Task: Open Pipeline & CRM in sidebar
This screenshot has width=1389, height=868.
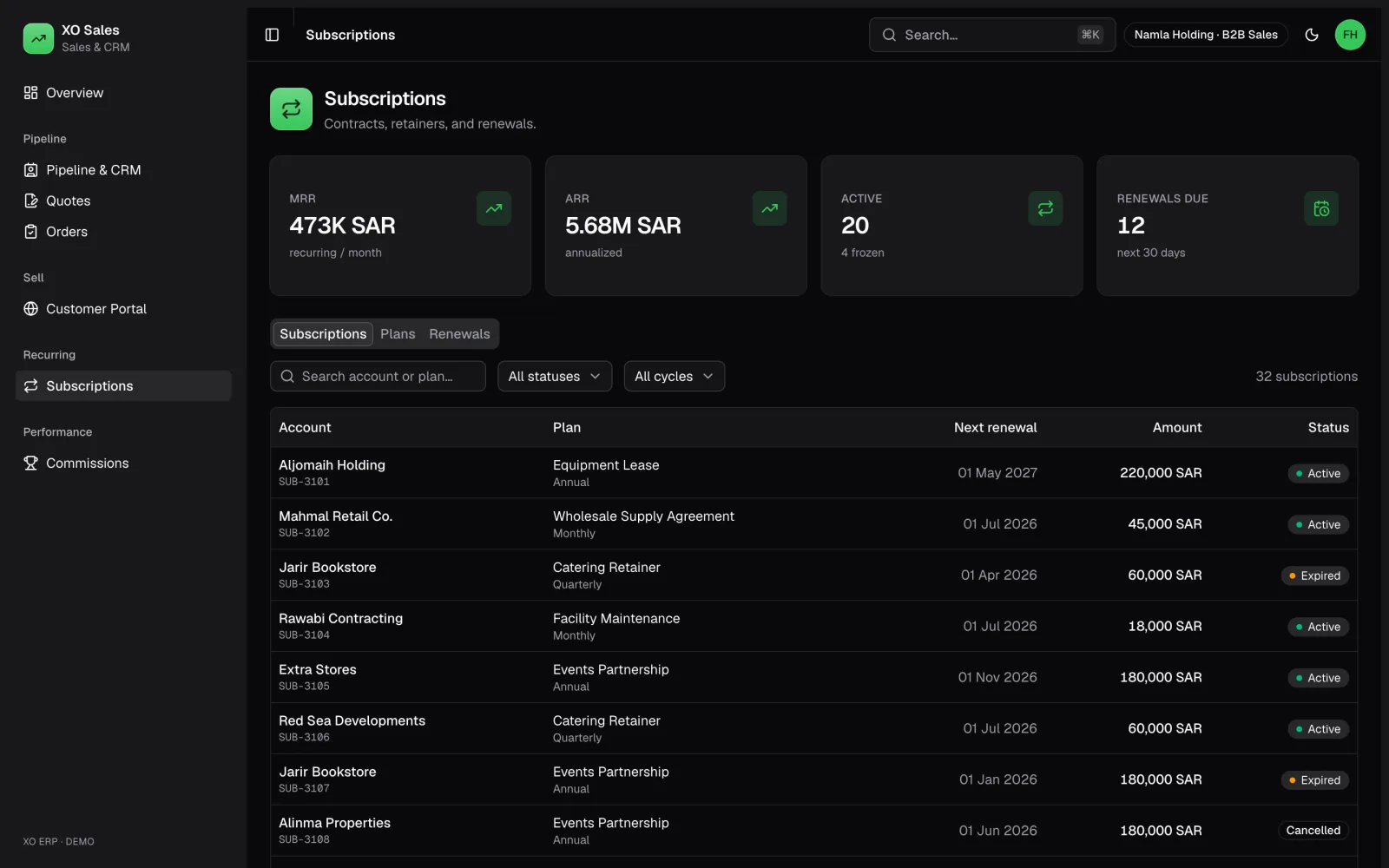Action: point(123,170)
